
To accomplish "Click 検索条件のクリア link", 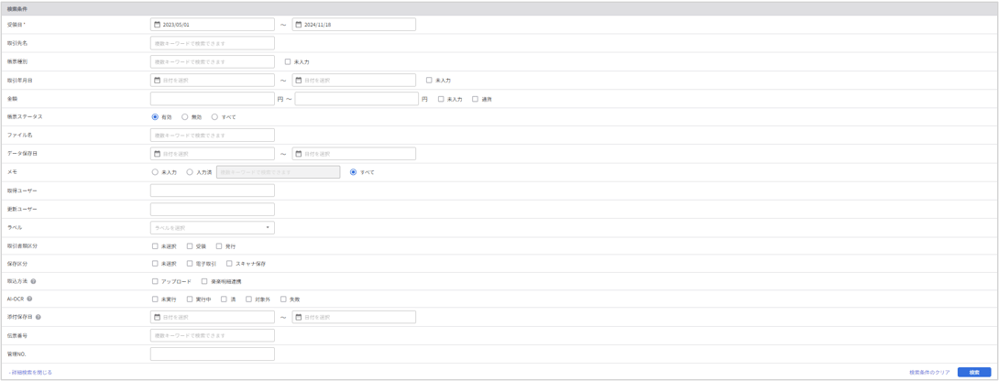I will pyautogui.click(x=930, y=372).
